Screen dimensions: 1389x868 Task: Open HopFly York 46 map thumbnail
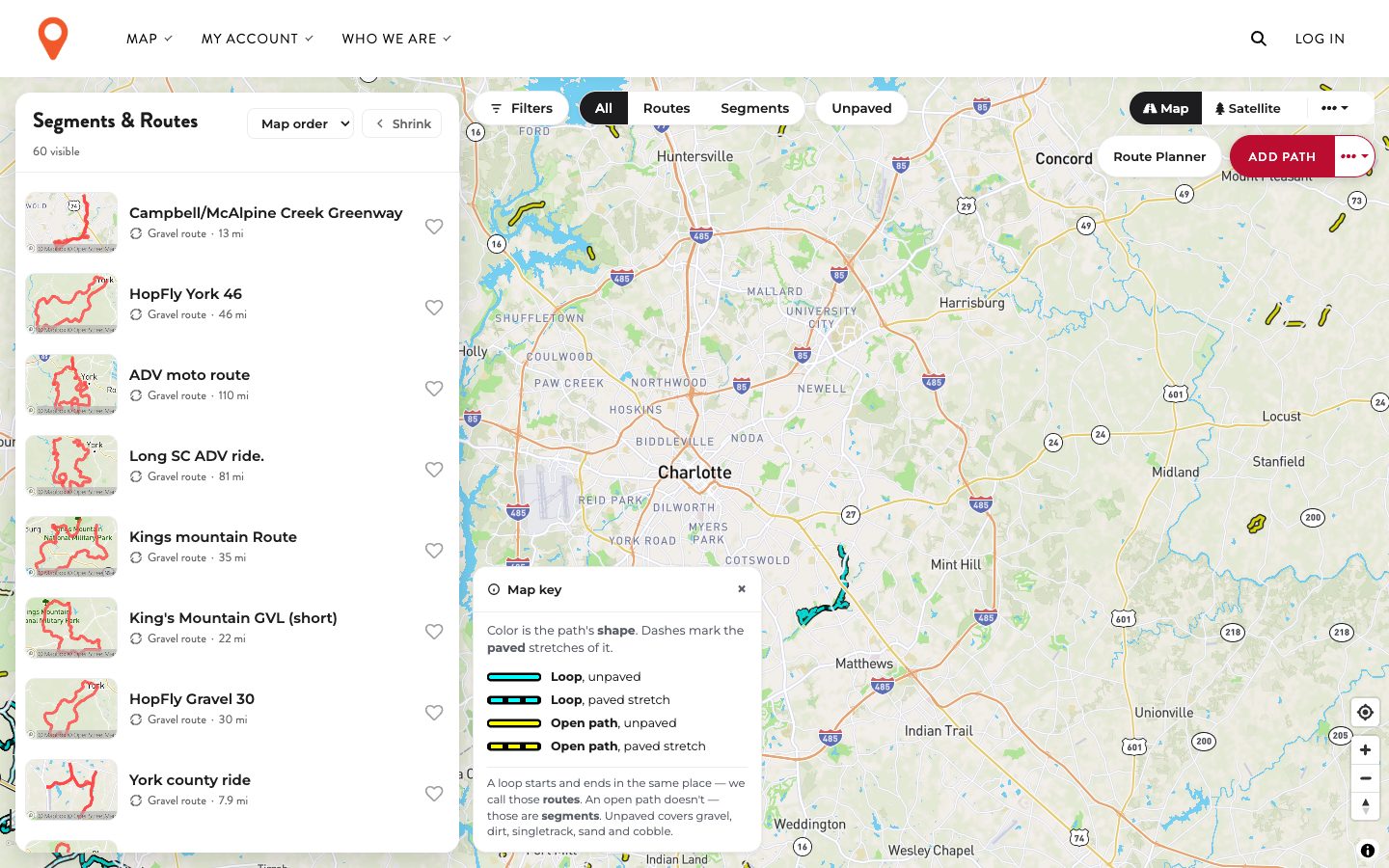coord(71,304)
